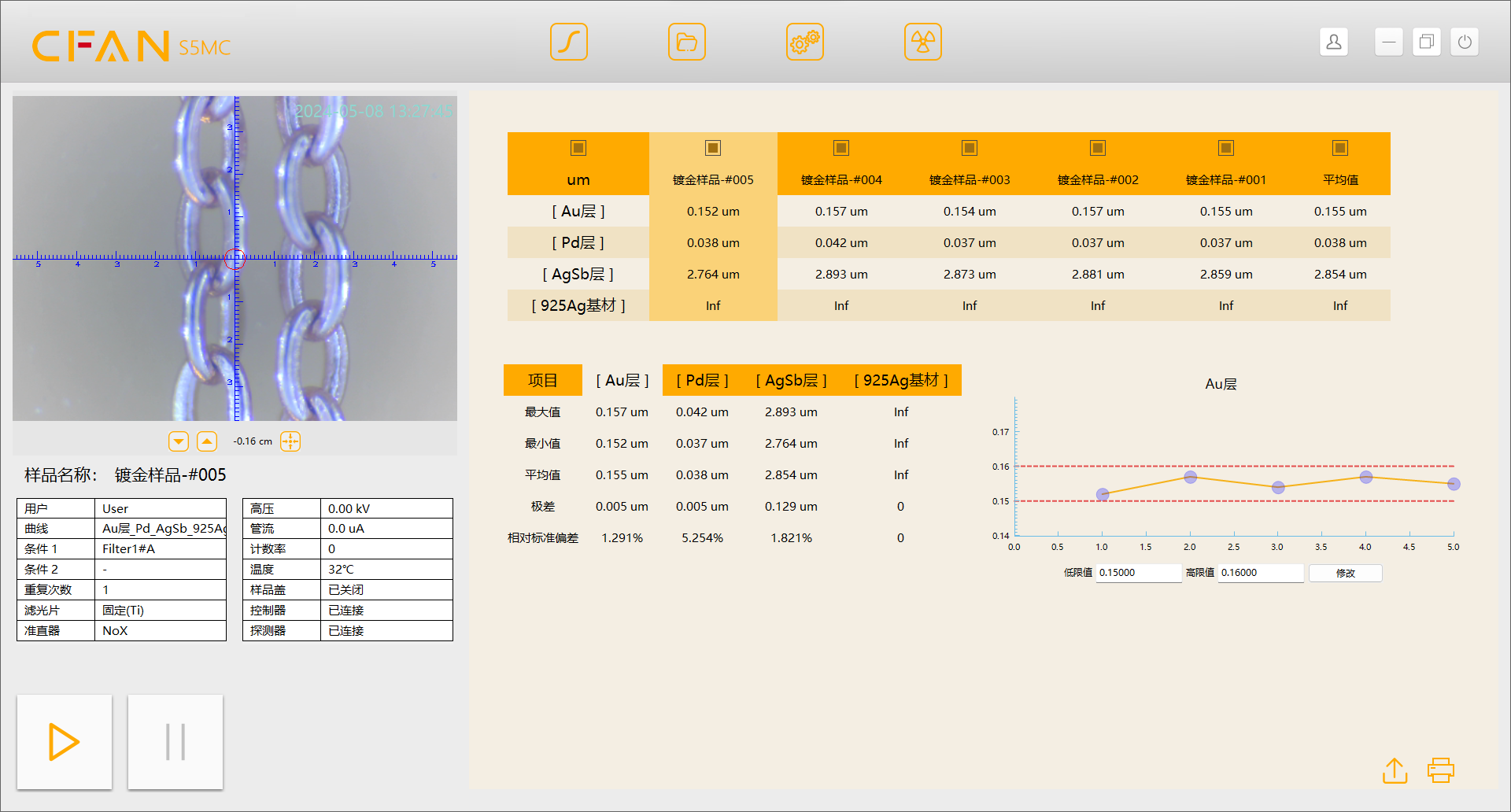Click the first data point on the Au层 chart
This screenshot has height=812, width=1511.
coord(1103,494)
